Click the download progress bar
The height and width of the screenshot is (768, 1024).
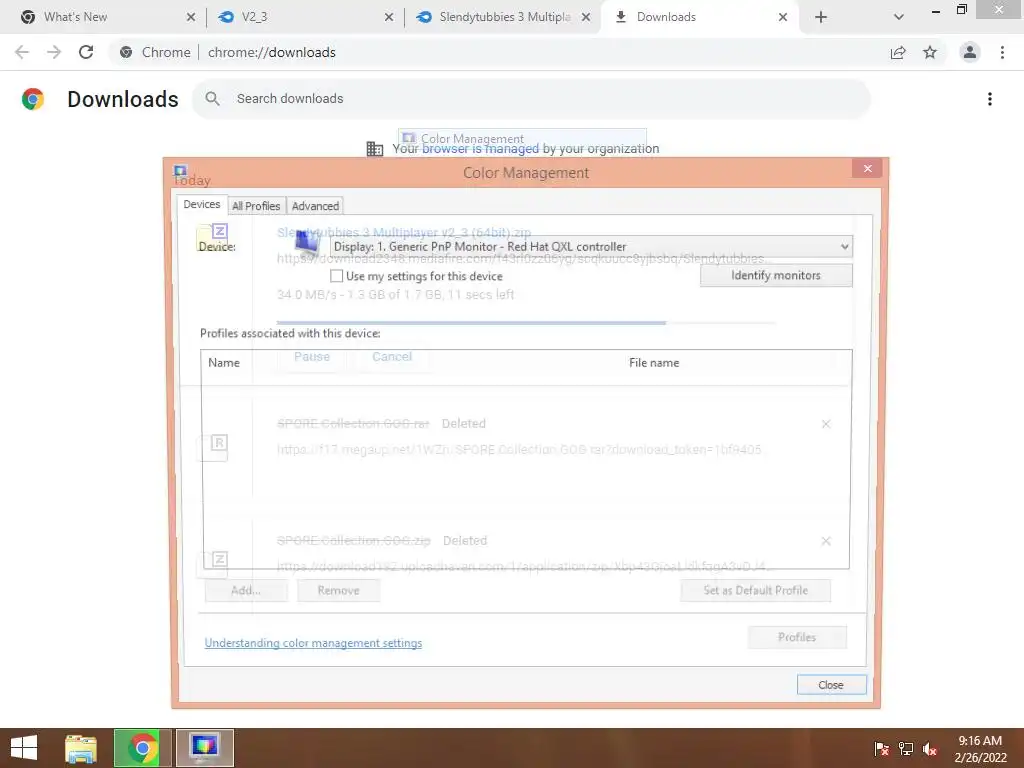(x=526, y=323)
